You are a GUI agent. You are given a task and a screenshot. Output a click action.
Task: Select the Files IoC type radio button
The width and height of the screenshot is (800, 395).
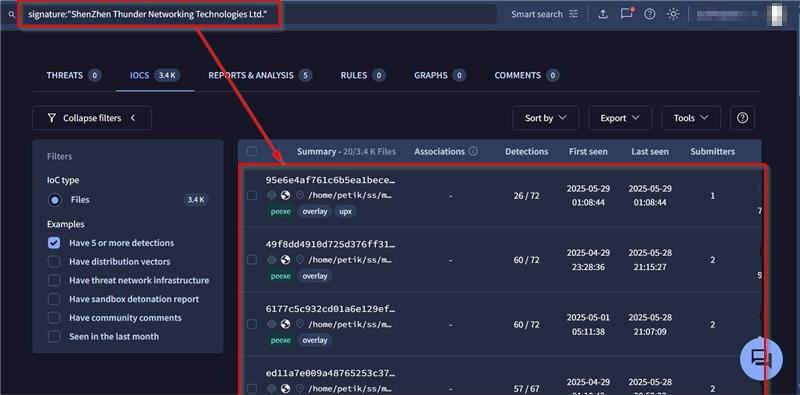[x=55, y=200]
